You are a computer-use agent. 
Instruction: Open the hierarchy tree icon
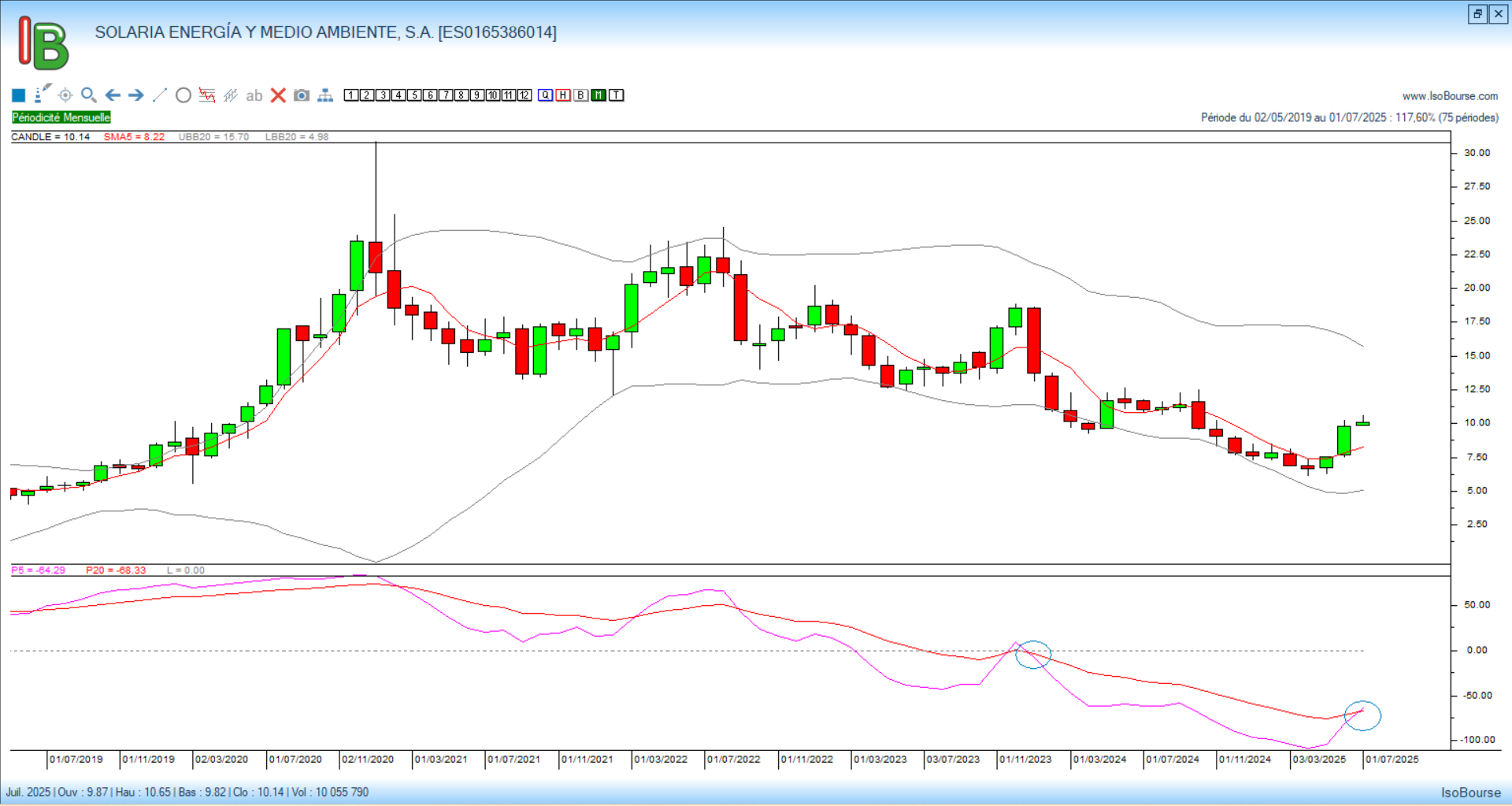pyautogui.click(x=325, y=95)
